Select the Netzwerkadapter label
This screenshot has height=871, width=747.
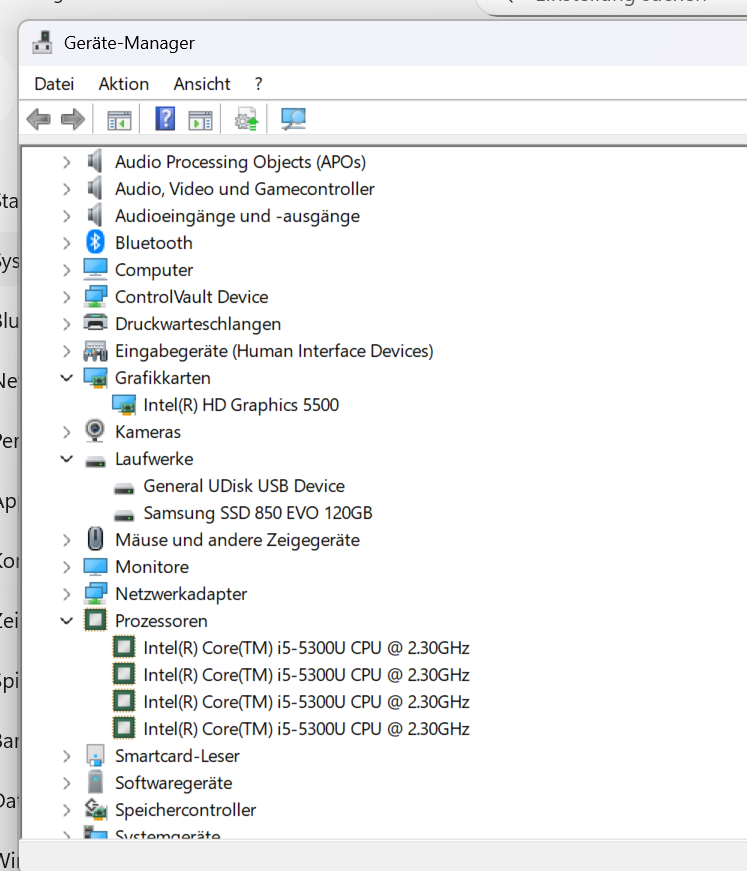click(x=181, y=594)
